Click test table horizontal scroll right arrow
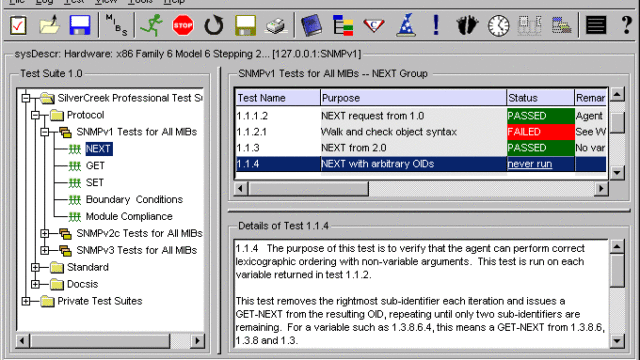This screenshot has width=640, height=360. tap(601, 189)
